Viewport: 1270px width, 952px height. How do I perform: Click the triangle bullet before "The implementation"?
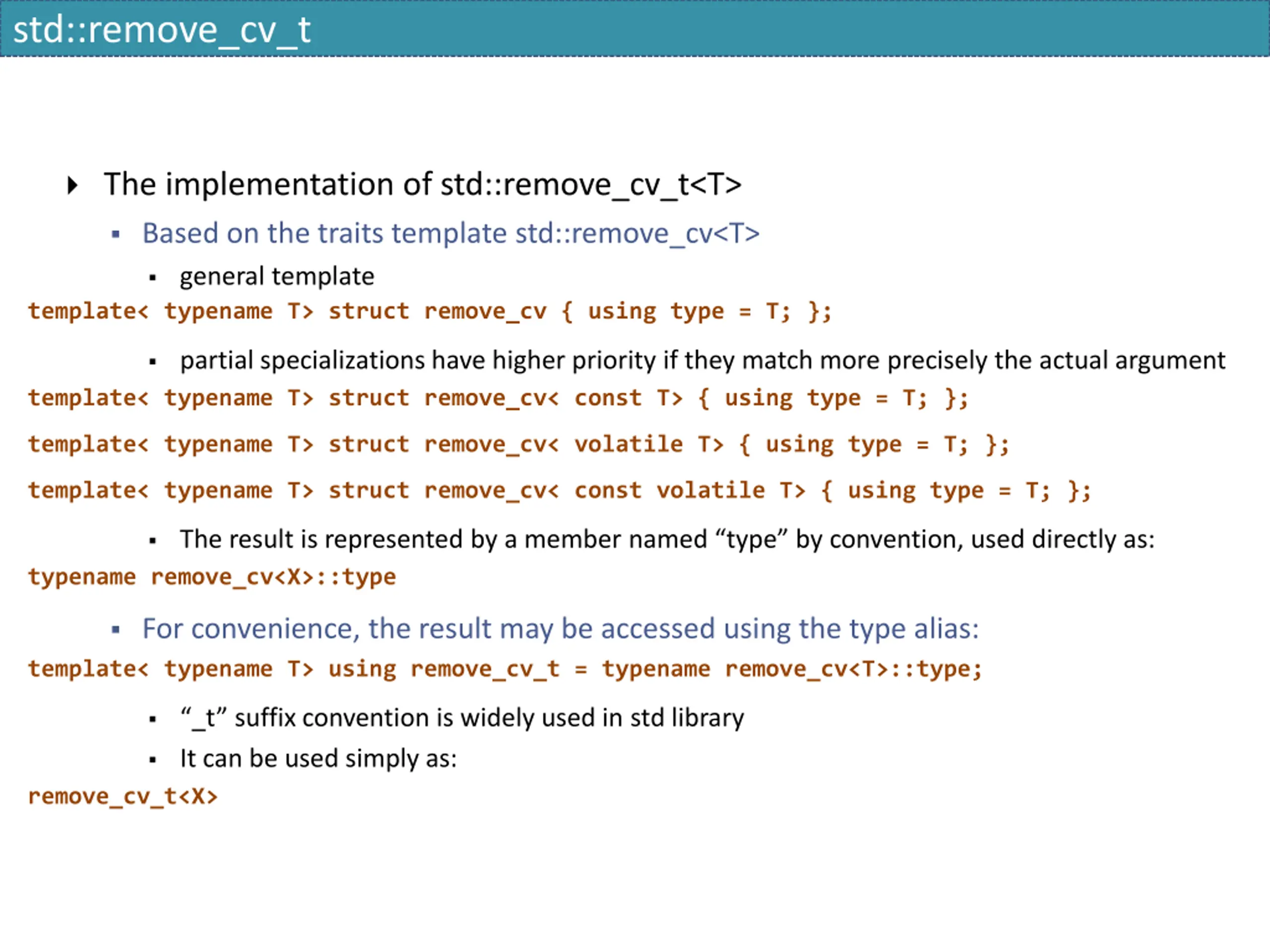(x=72, y=185)
